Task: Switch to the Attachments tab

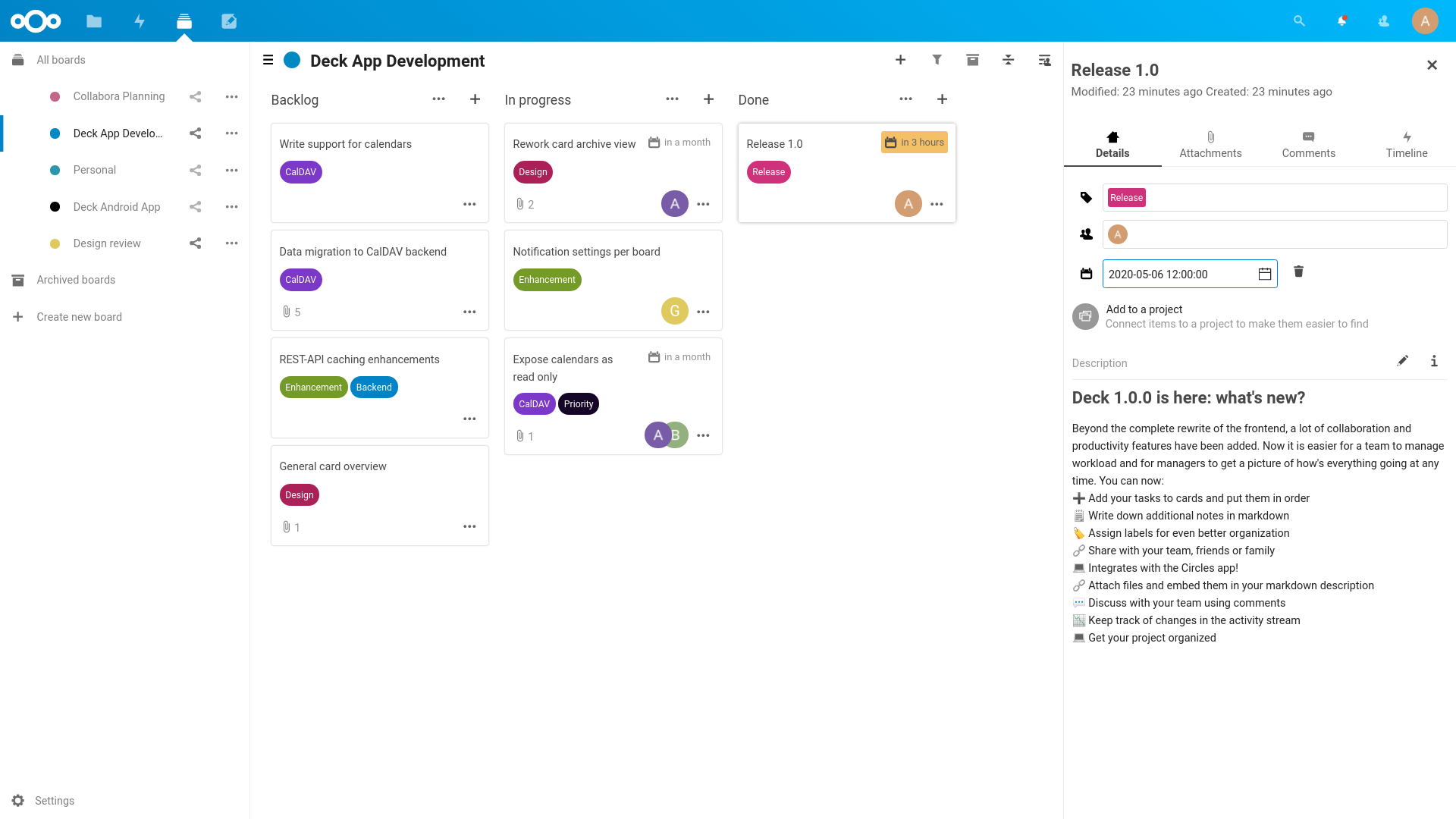Action: [1210, 144]
